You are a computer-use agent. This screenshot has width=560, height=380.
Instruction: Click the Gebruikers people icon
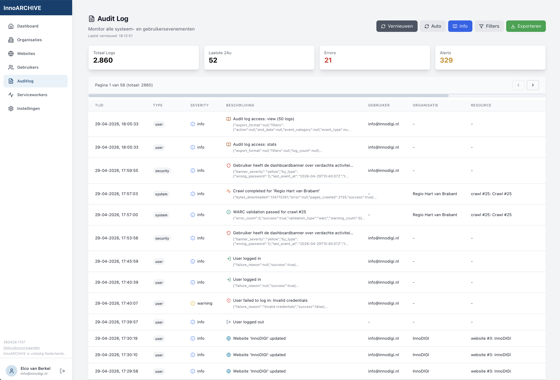coord(11,67)
